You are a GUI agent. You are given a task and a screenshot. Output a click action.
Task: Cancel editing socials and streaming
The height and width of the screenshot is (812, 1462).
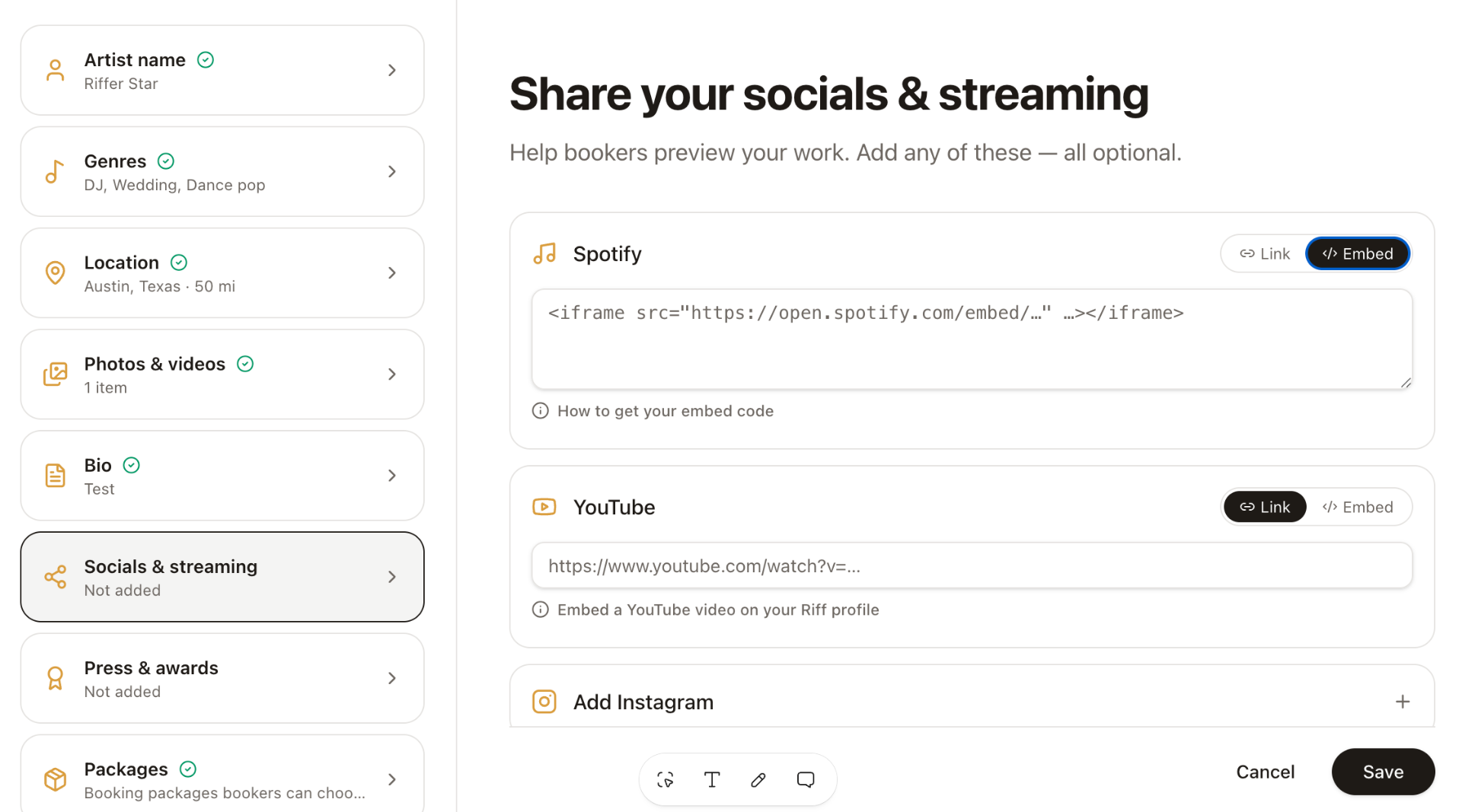click(x=1265, y=772)
